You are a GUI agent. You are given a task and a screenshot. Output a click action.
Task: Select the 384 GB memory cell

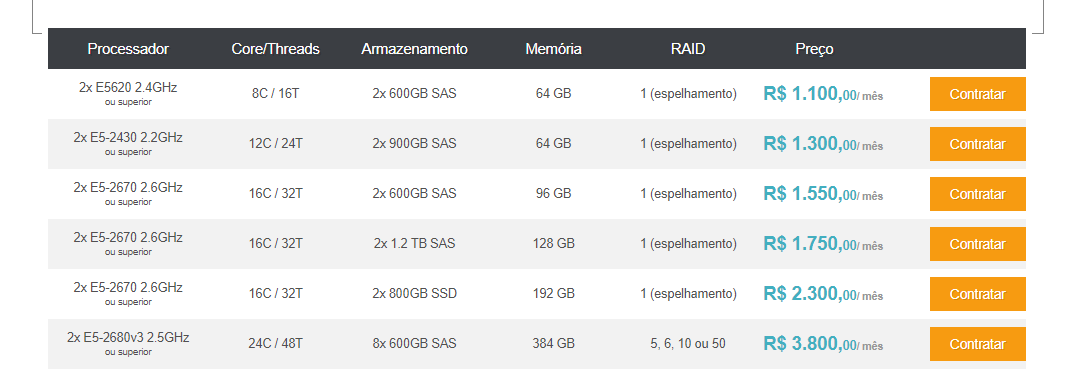553,344
